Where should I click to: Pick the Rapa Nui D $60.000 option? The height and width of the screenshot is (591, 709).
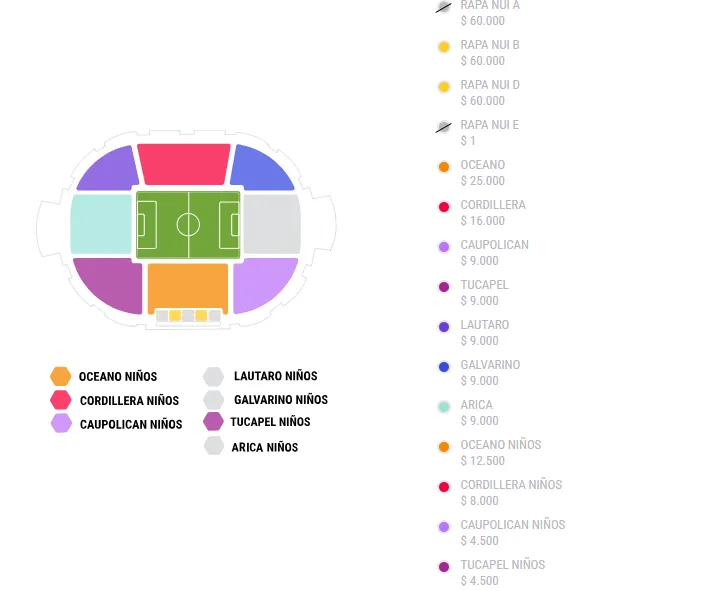490,93
